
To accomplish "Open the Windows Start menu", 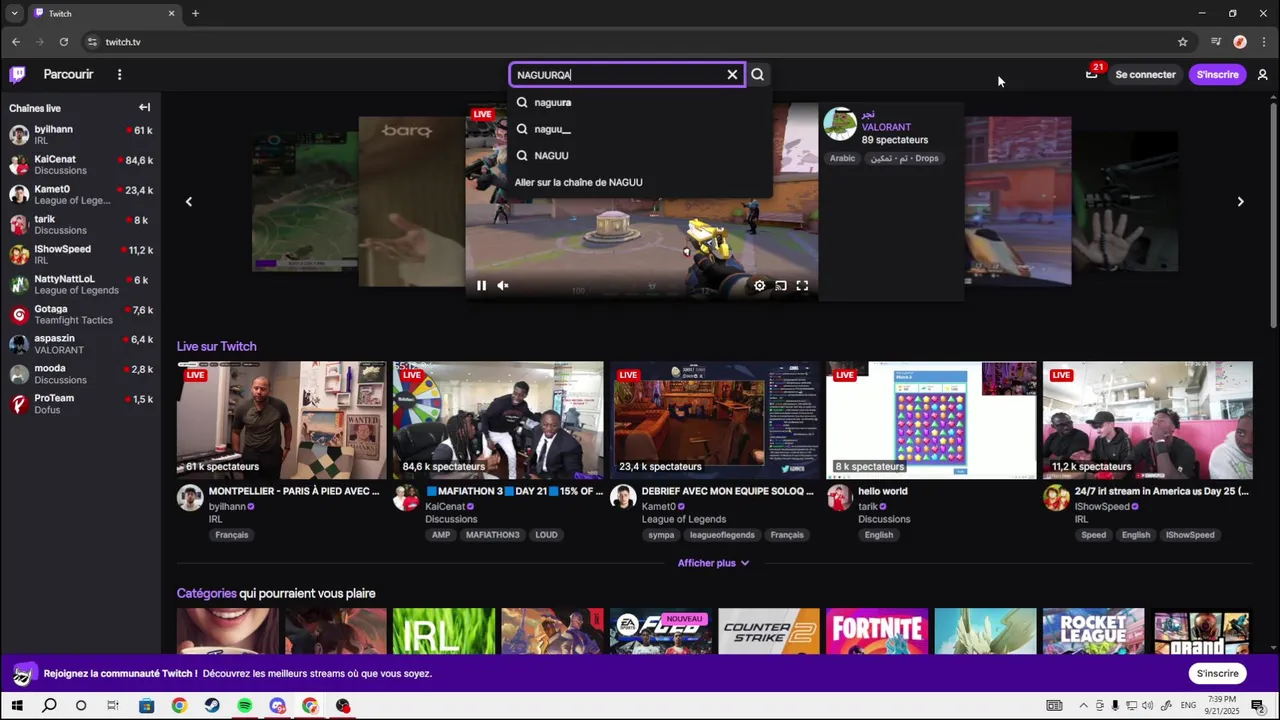I will [17, 706].
